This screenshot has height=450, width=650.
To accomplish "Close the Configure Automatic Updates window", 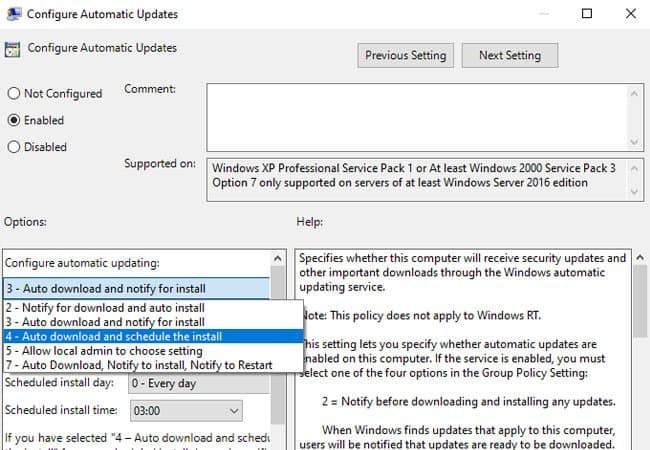I will [x=631, y=14].
